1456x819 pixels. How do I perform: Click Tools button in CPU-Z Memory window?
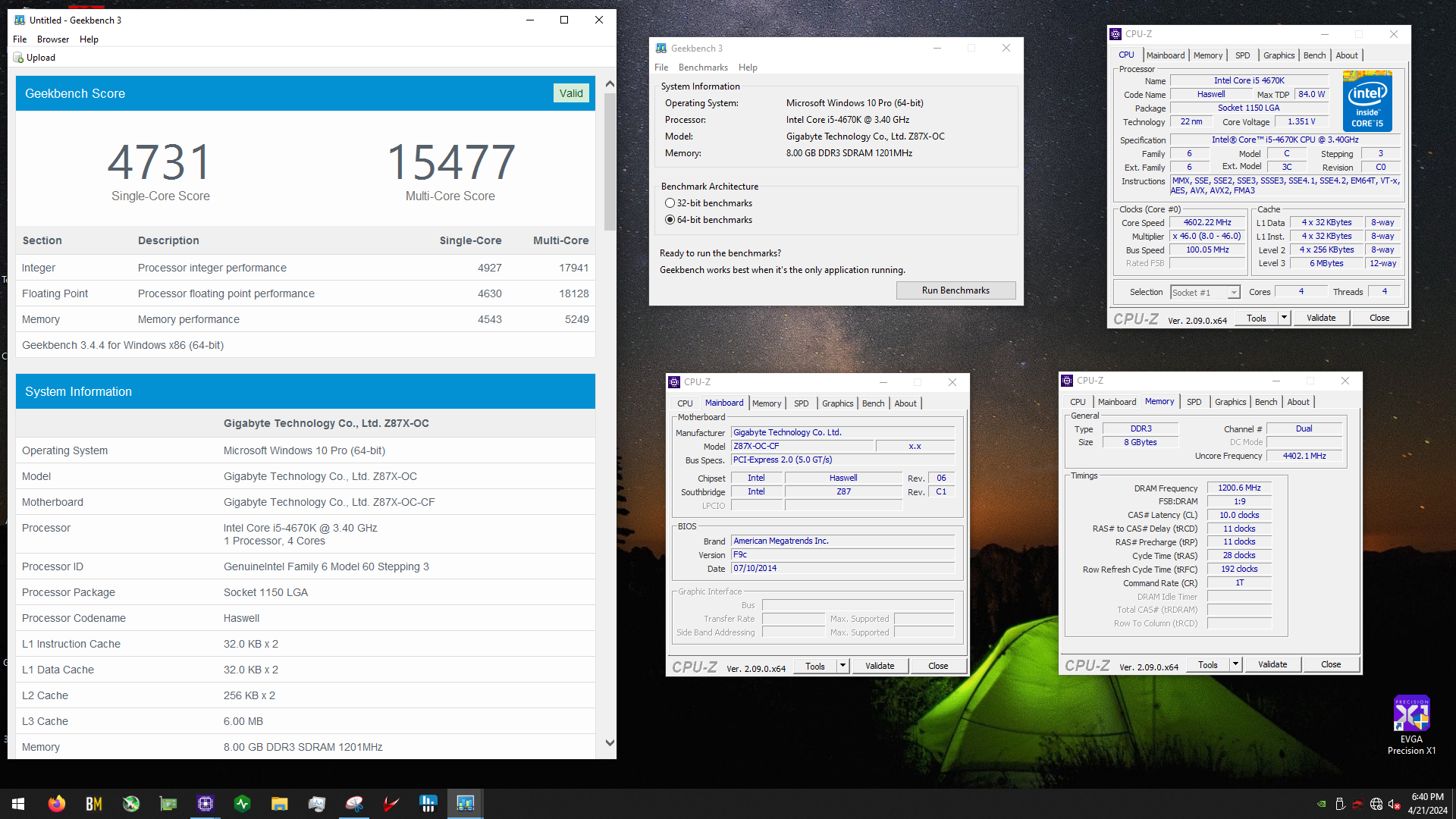pos(1208,665)
